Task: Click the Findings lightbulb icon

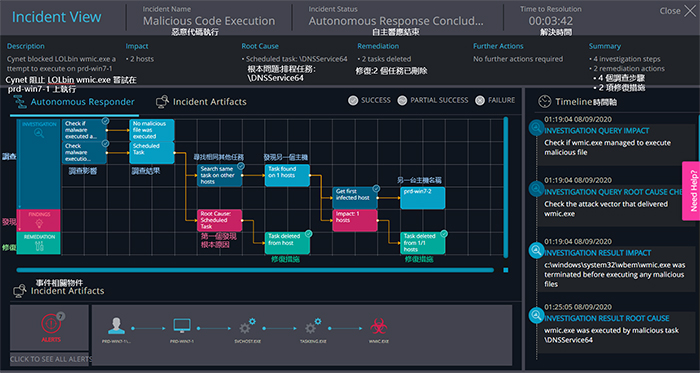Action: coord(39,224)
